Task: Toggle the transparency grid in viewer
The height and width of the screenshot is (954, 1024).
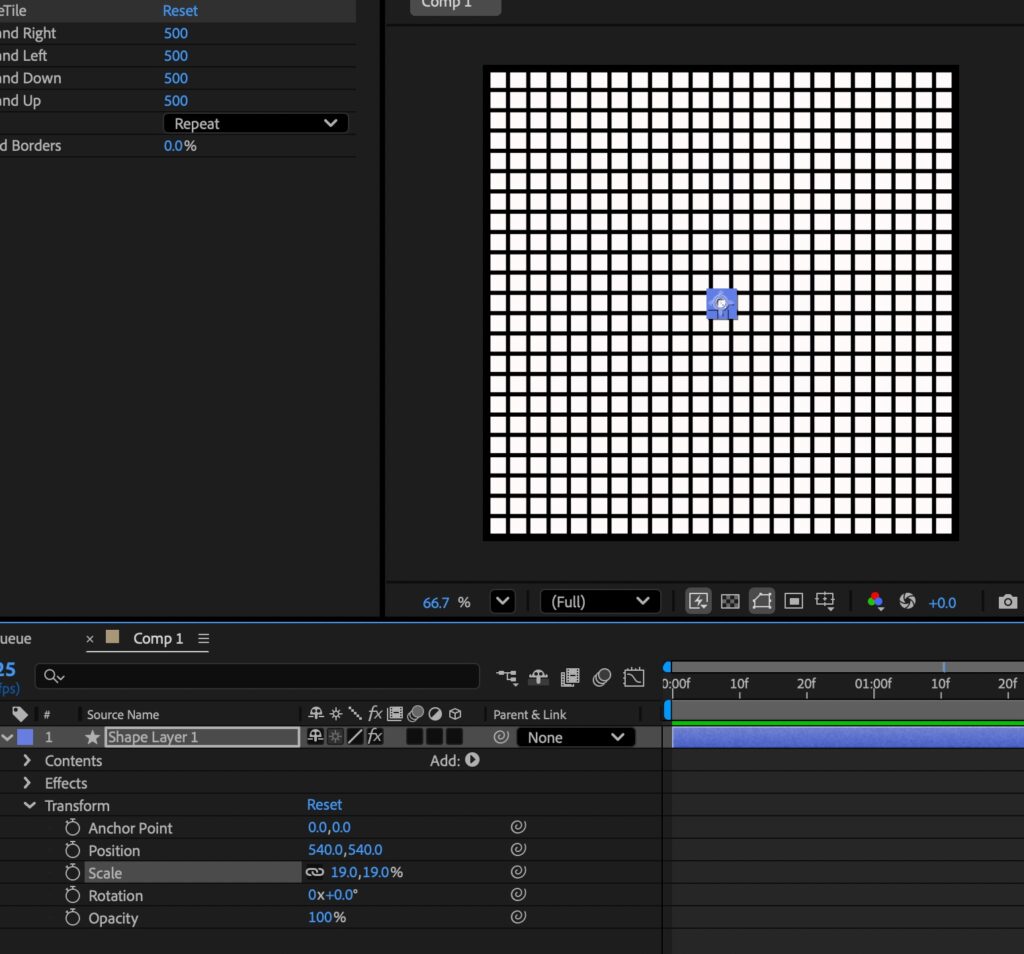Action: [x=730, y=601]
